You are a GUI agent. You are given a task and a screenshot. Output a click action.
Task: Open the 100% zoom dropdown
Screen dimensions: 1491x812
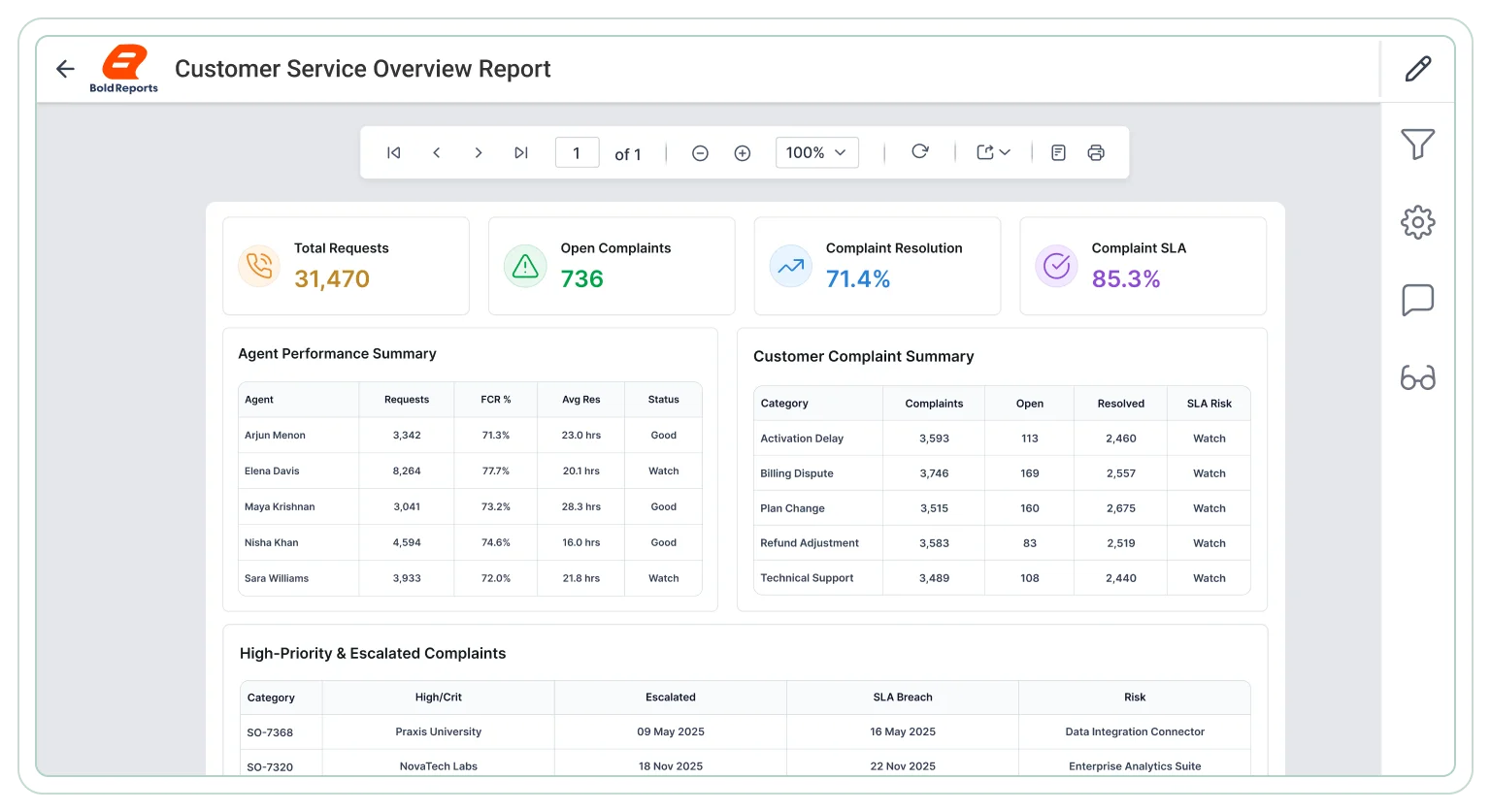pyautogui.click(x=817, y=152)
